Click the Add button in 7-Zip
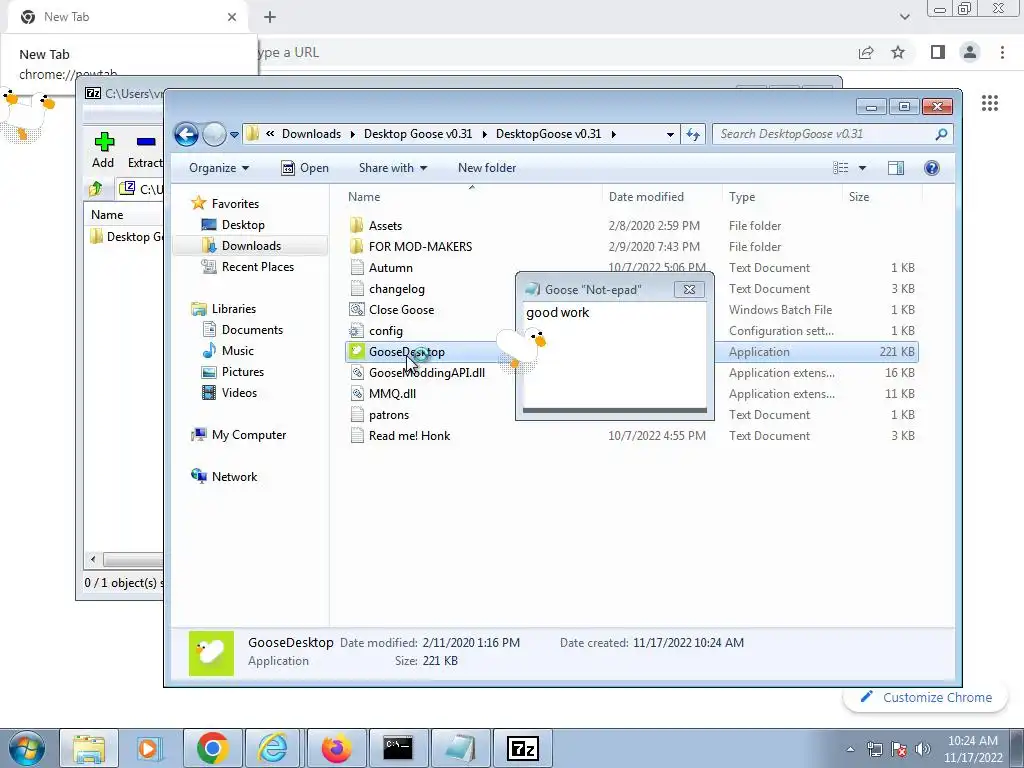 [x=103, y=150]
